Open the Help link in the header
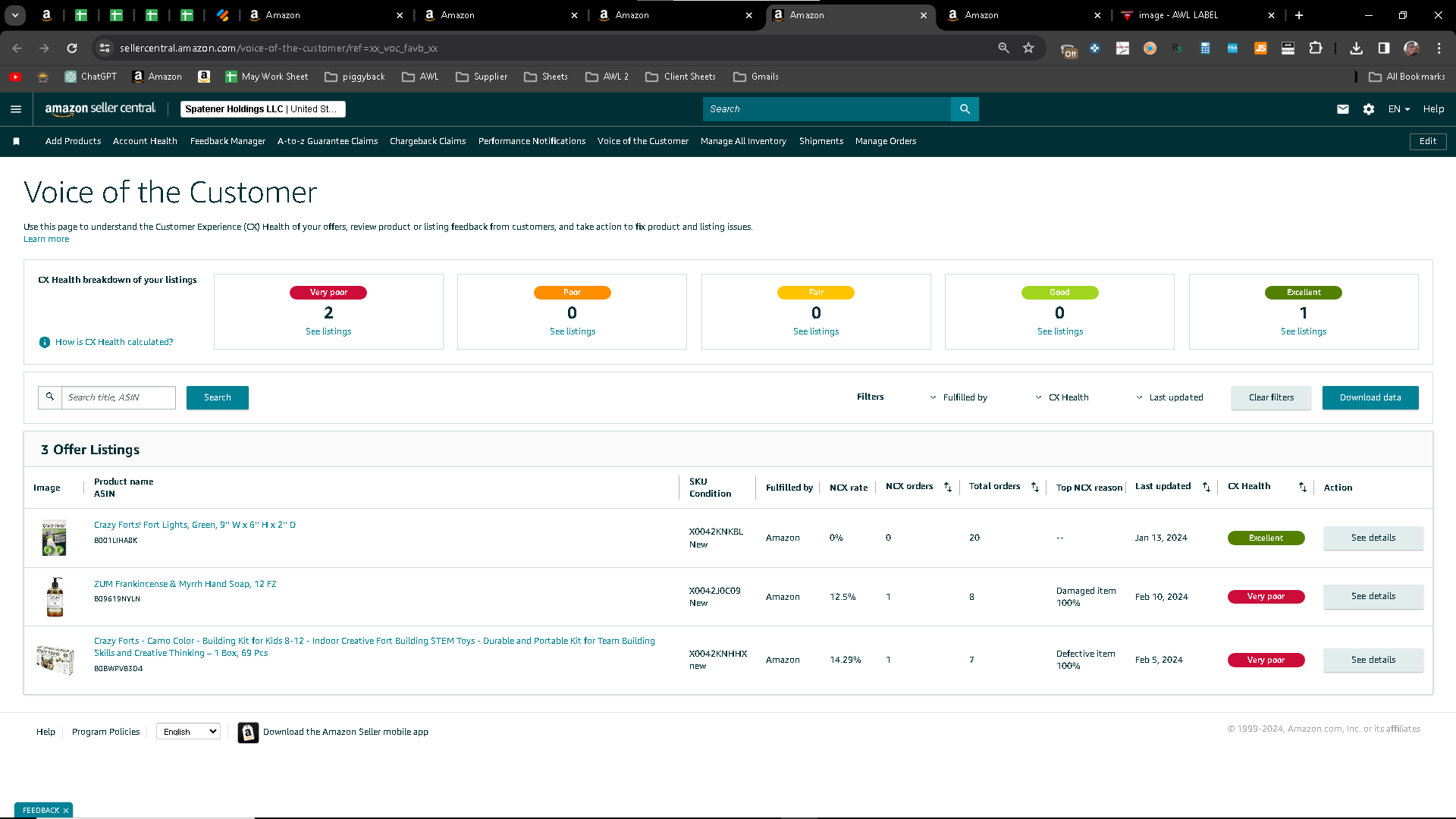The width and height of the screenshot is (1456, 819). (1433, 109)
